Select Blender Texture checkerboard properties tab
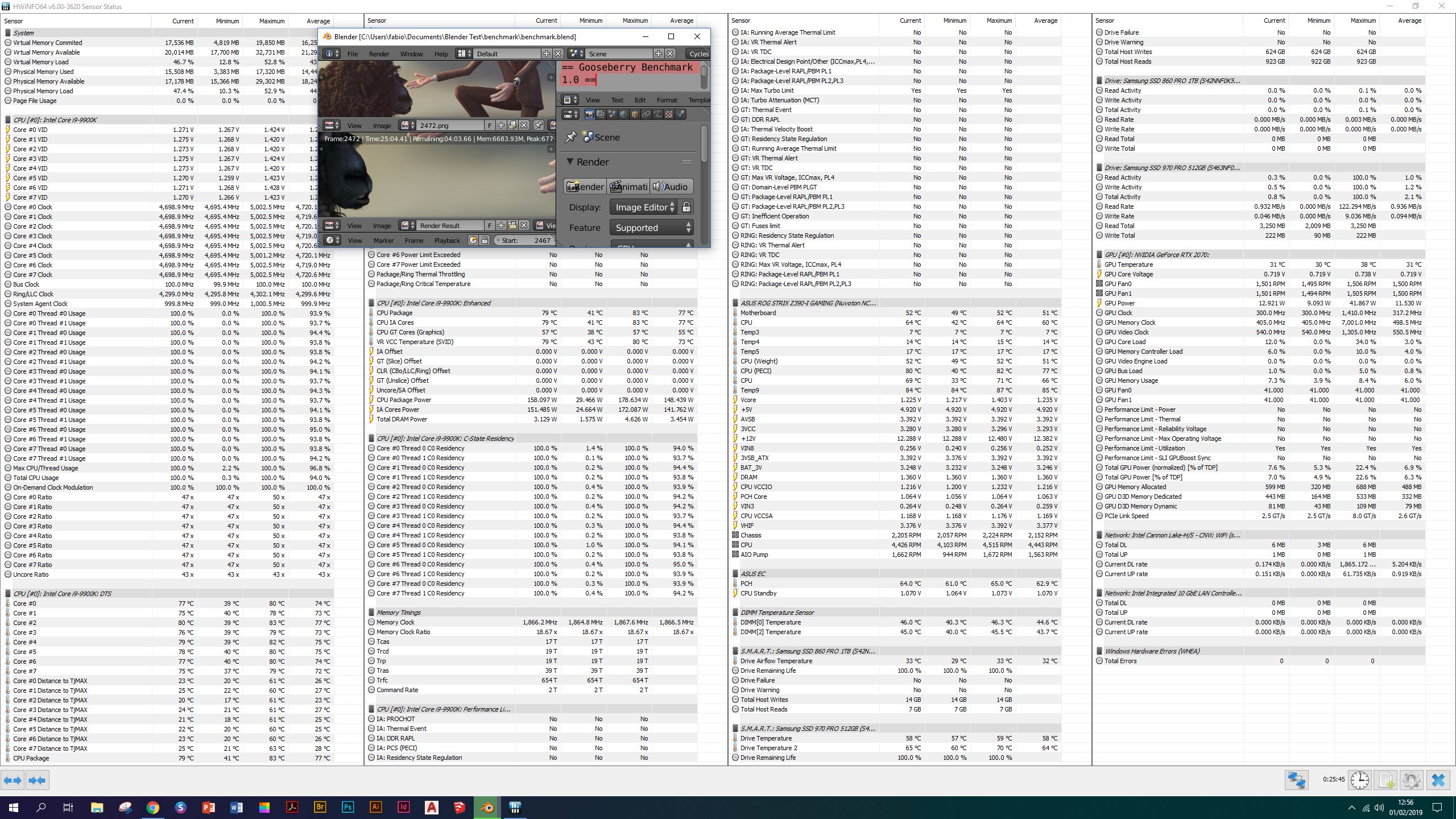 pyautogui.click(x=669, y=114)
